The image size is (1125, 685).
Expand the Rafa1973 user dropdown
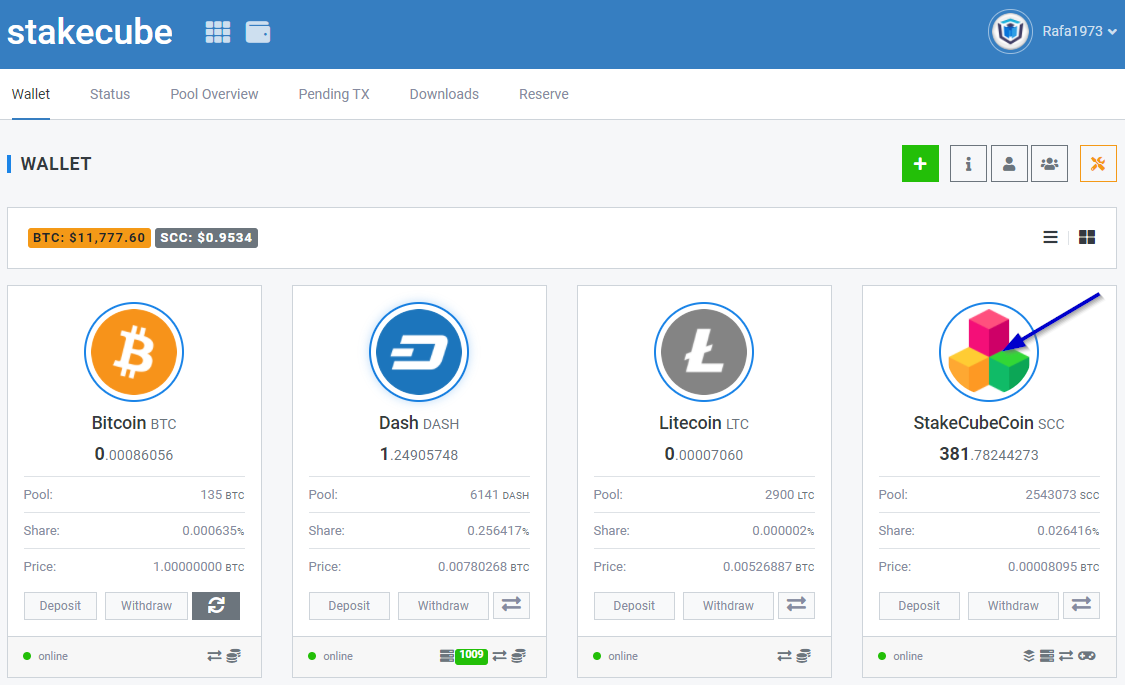point(1079,32)
